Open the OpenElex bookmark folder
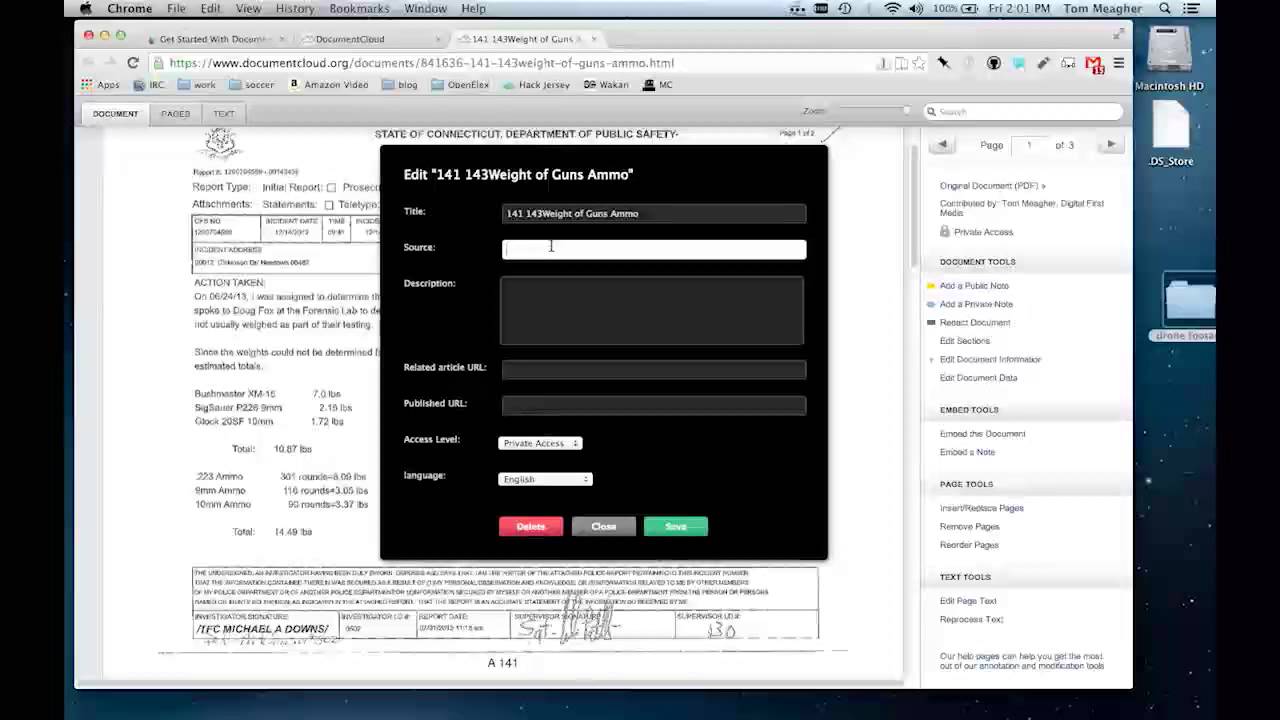Image resolution: width=1280 pixels, height=720 pixels. click(x=460, y=85)
